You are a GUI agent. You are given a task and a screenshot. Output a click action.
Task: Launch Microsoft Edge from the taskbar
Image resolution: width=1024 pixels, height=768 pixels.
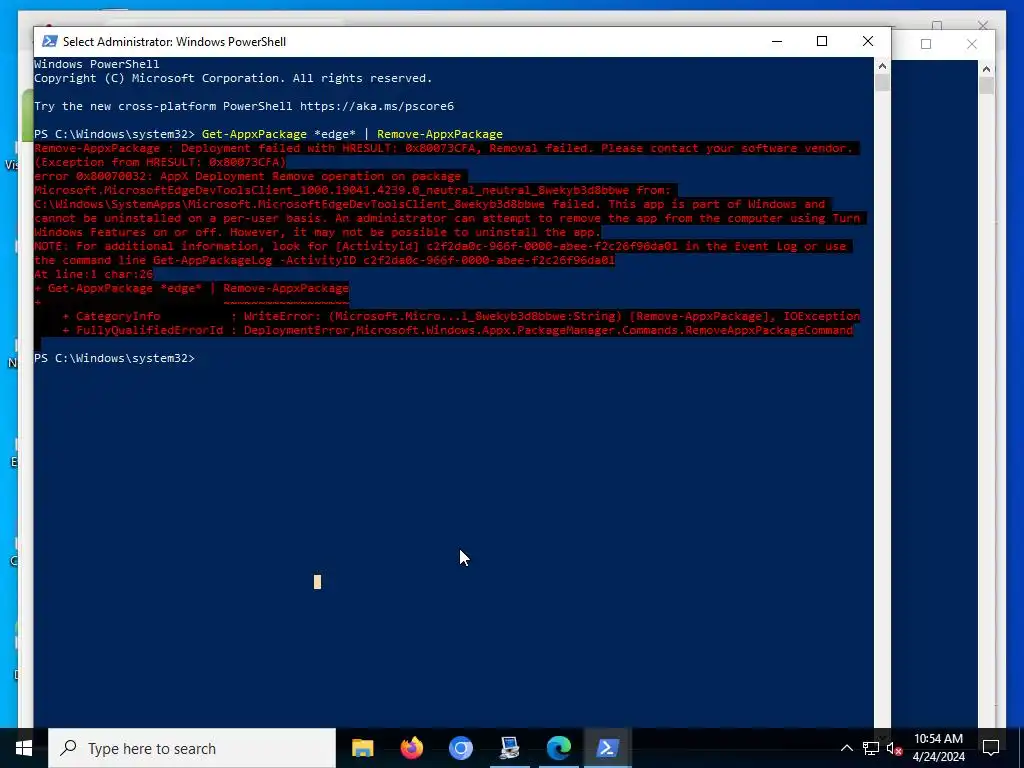click(558, 748)
